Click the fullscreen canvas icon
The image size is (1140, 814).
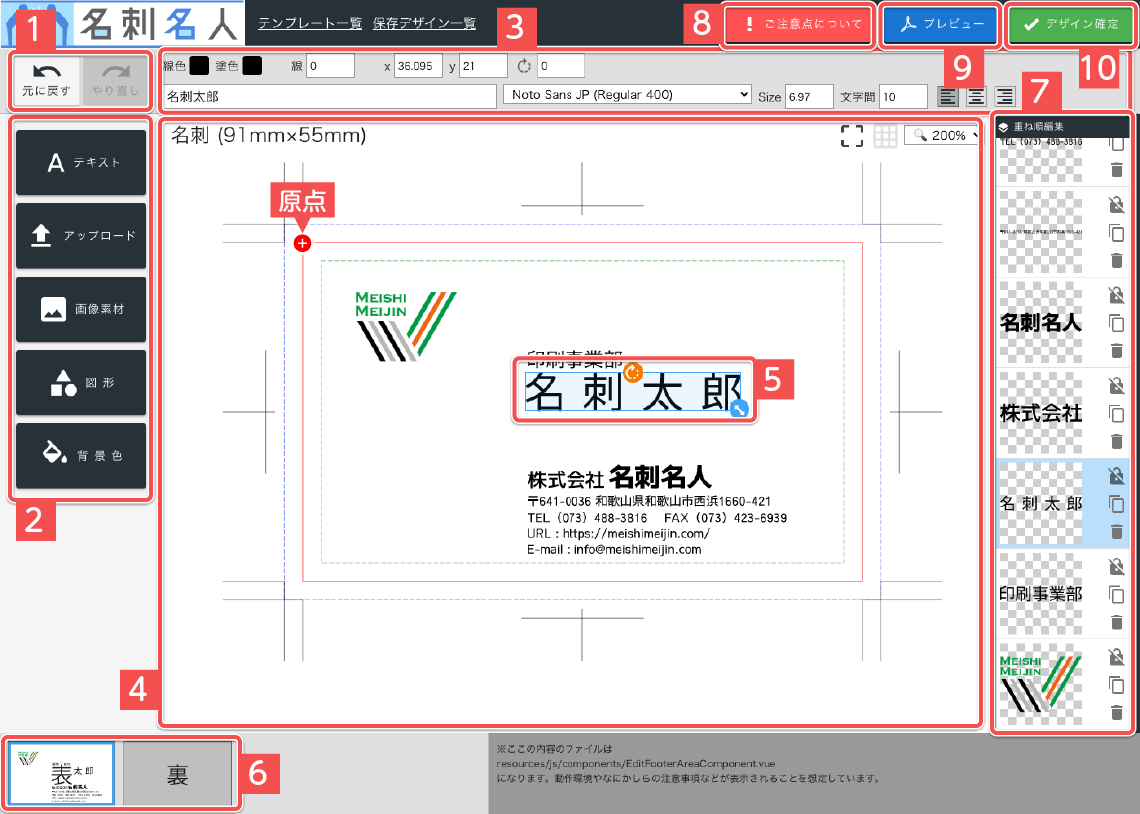point(852,135)
